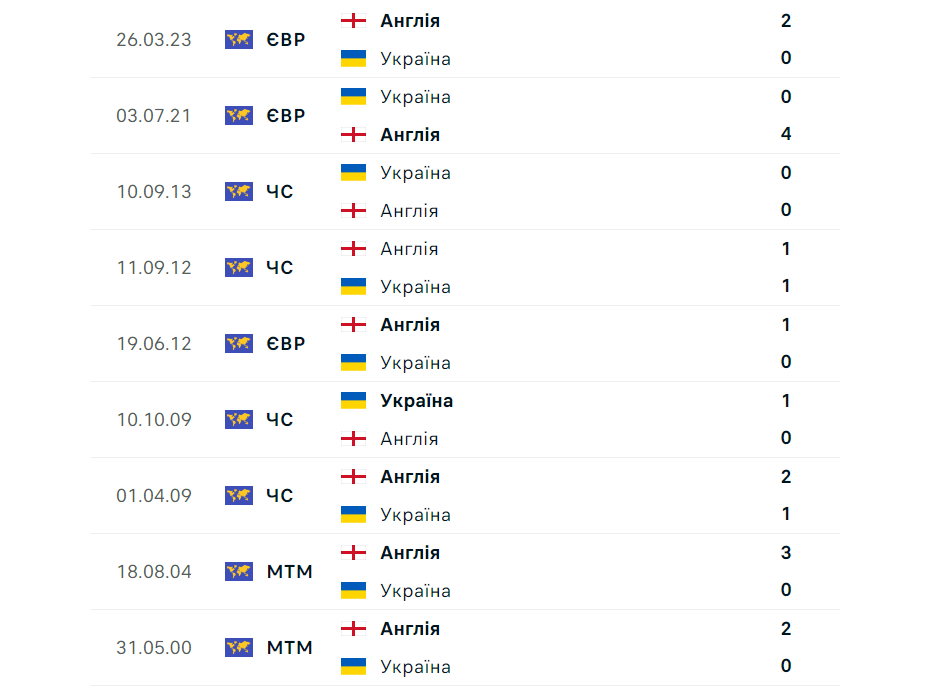Click England flag in 26.03.23 match
The width and height of the screenshot is (927, 690).
(353, 21)
